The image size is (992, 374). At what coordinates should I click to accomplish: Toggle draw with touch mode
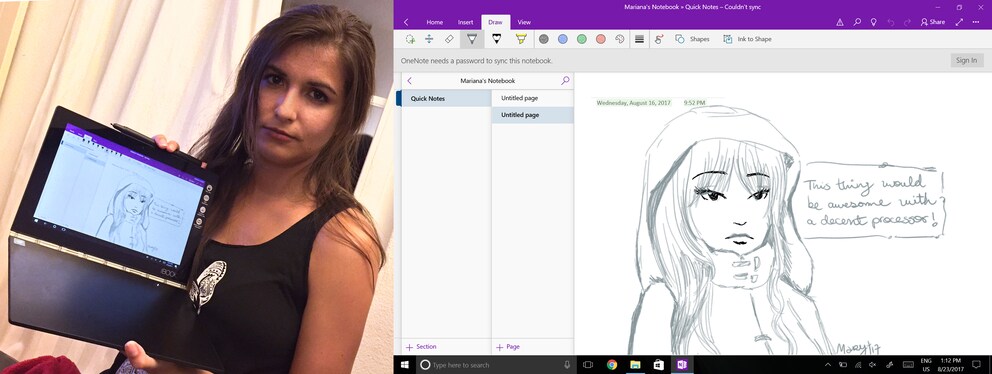659,39
